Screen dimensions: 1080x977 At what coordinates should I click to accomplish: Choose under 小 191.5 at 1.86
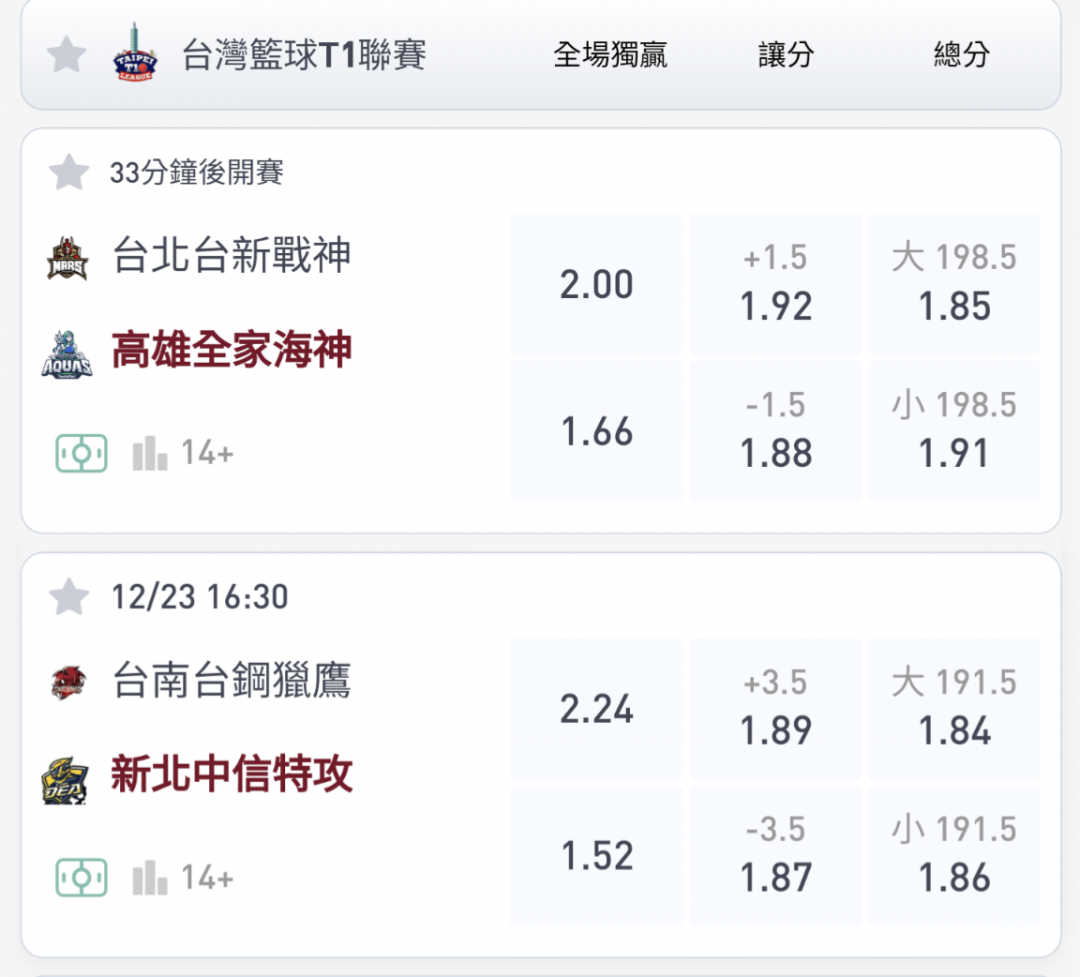click(955, 856)
